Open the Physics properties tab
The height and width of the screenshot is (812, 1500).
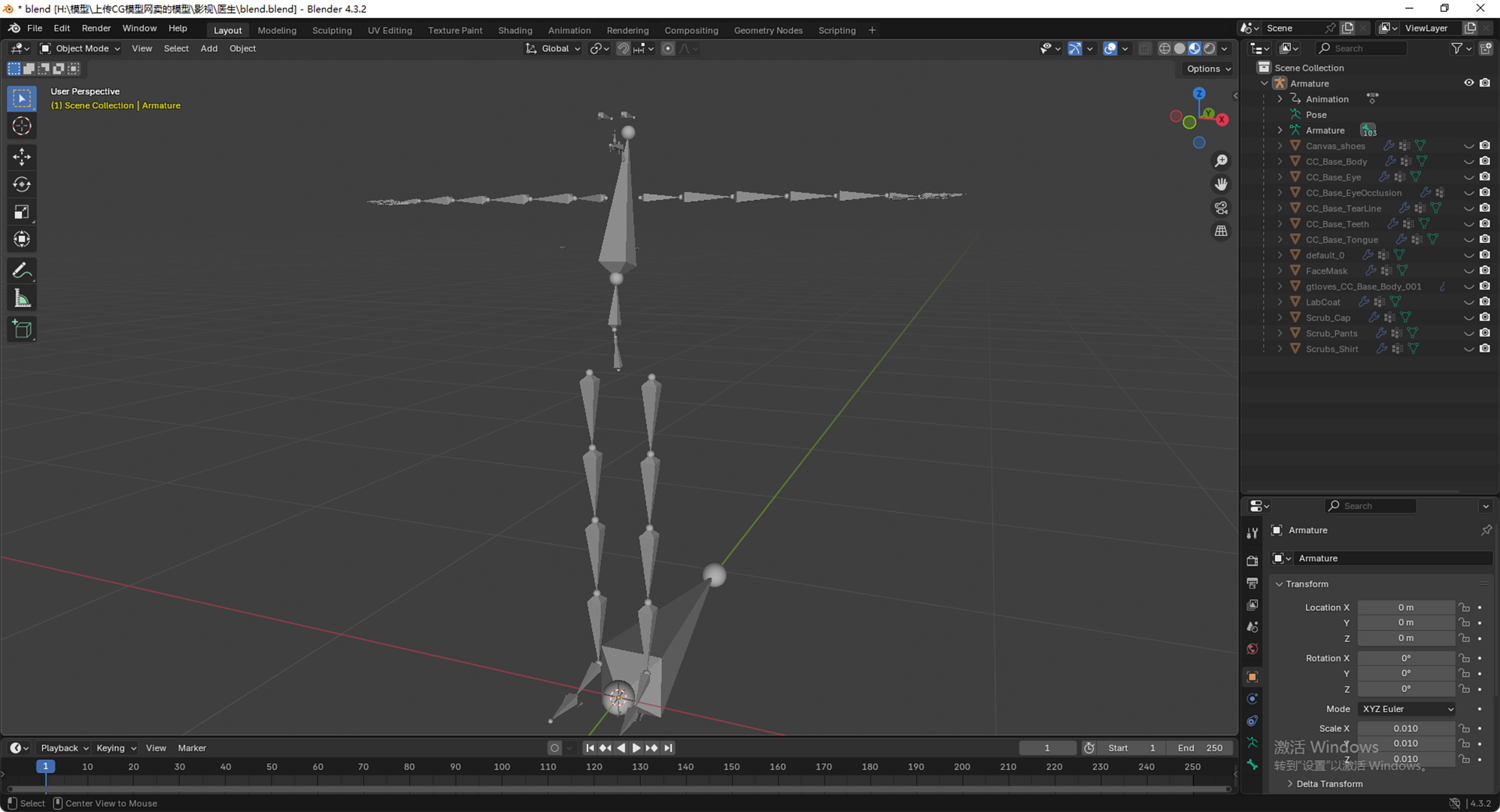[1252, 699]
